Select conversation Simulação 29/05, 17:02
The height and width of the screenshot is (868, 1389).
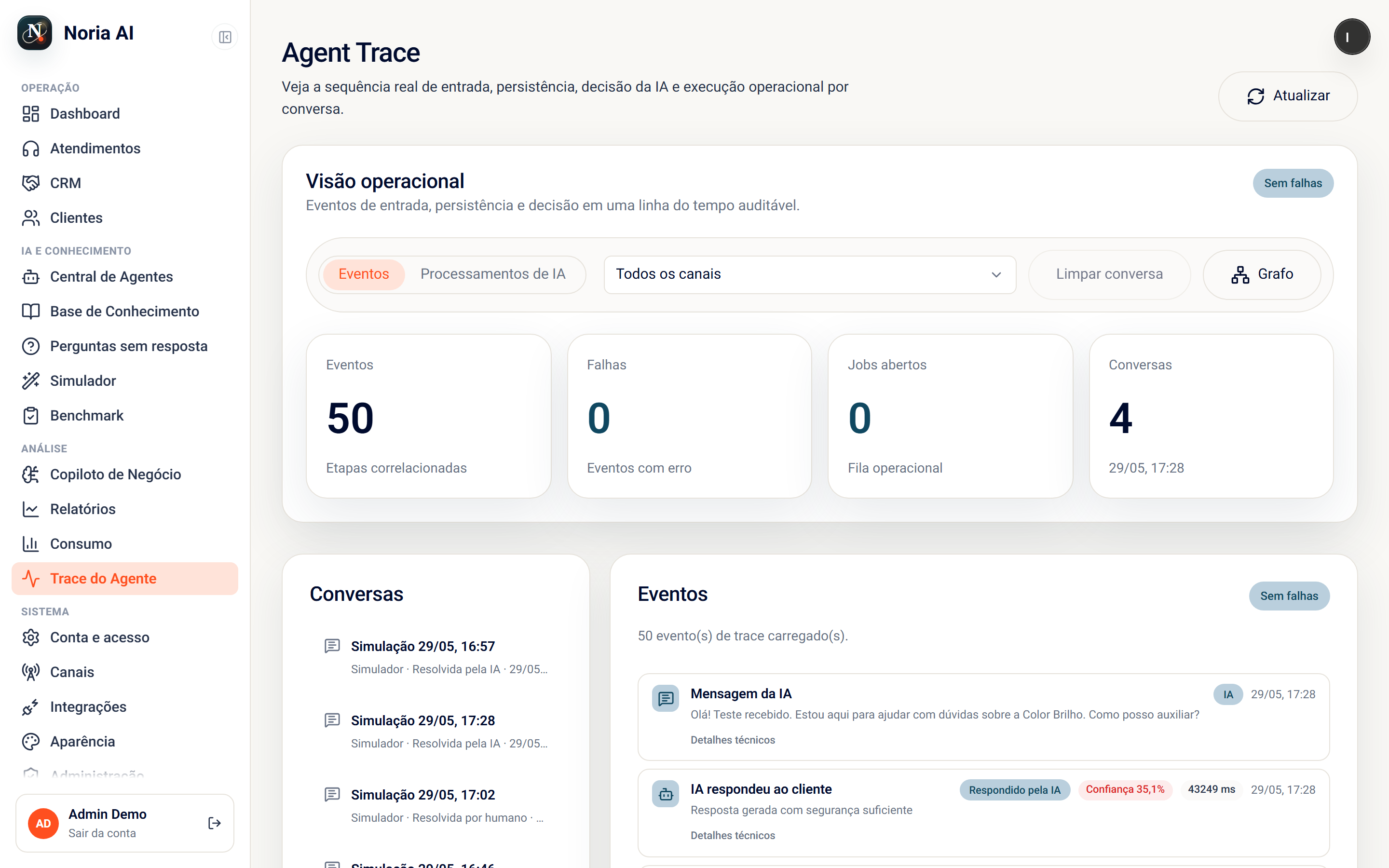(x=436, y=805)
